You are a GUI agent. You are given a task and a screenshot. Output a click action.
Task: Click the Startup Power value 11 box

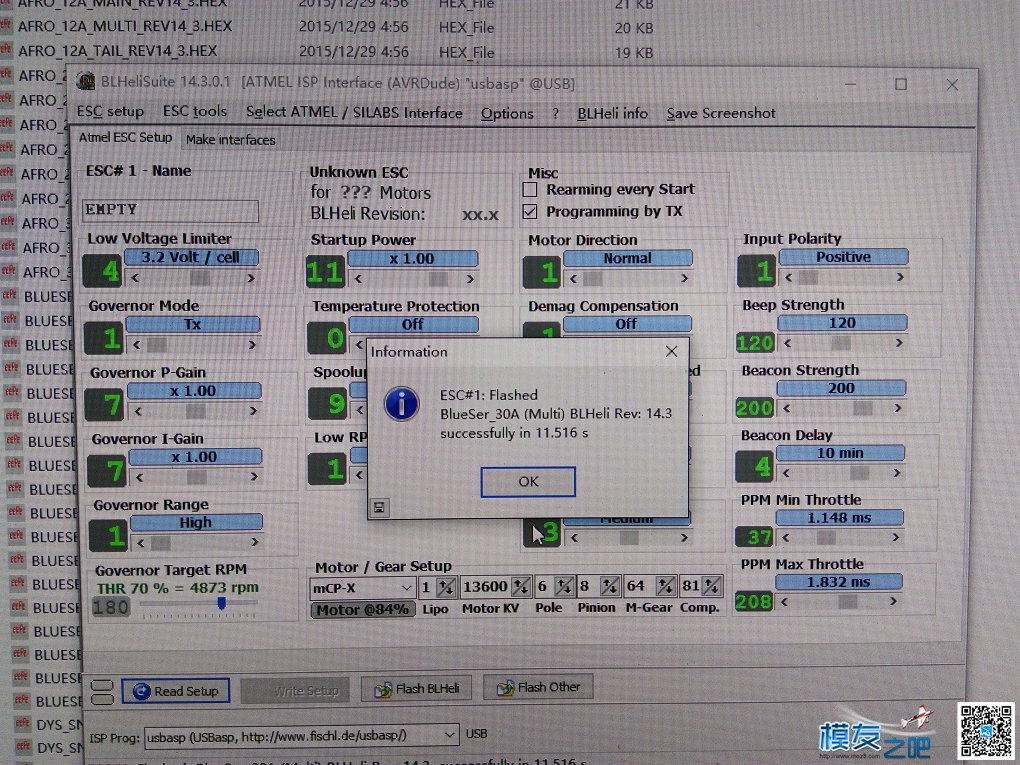coord(325,272)
